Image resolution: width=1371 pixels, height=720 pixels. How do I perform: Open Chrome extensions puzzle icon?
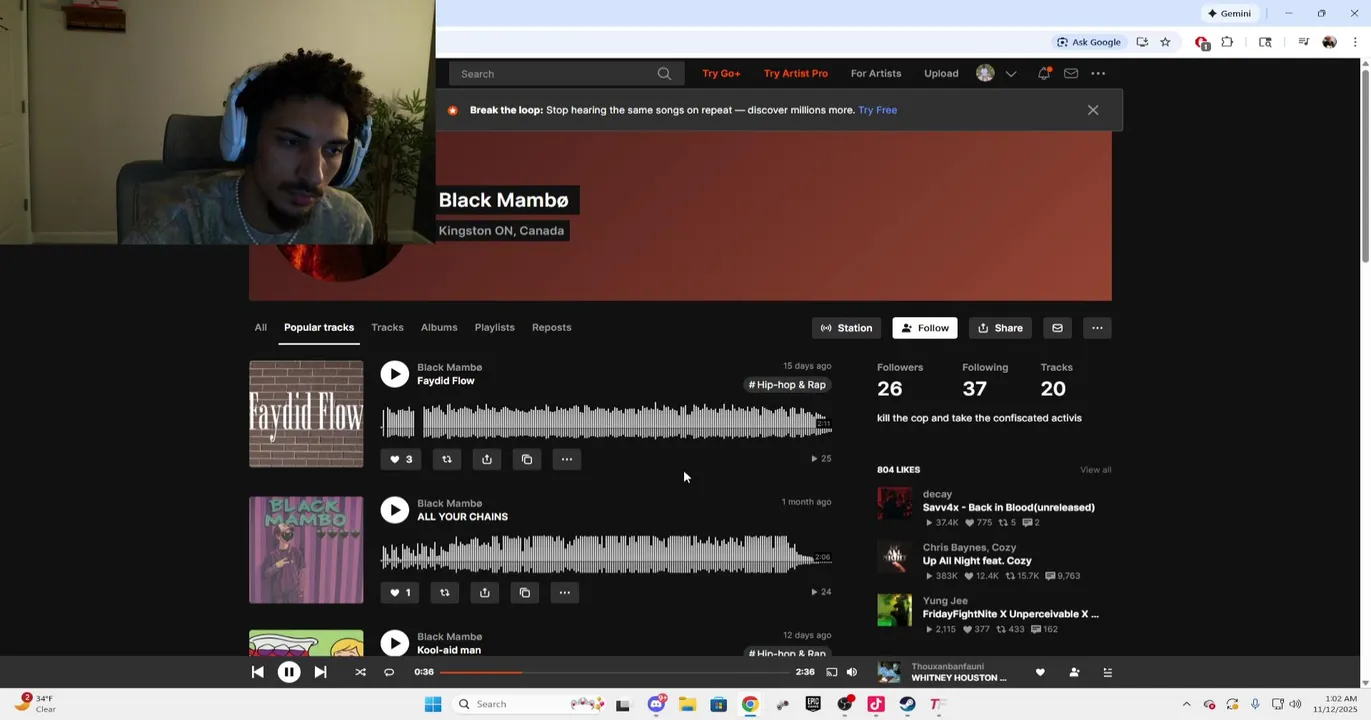coord(1227,42)
